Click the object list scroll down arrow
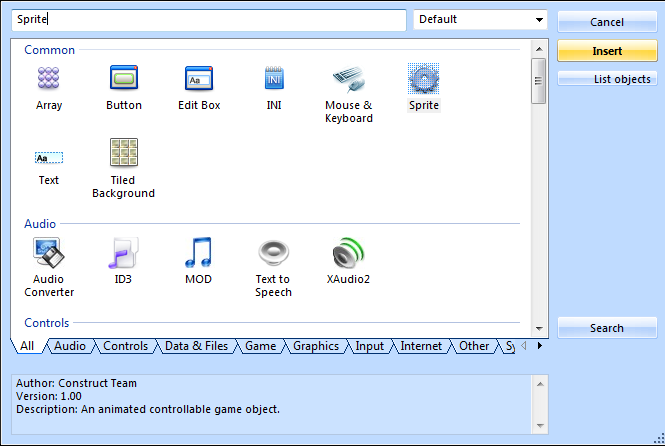Image resolution: width=665 pixels, height=446 pixels. click(x=539, y=329)
